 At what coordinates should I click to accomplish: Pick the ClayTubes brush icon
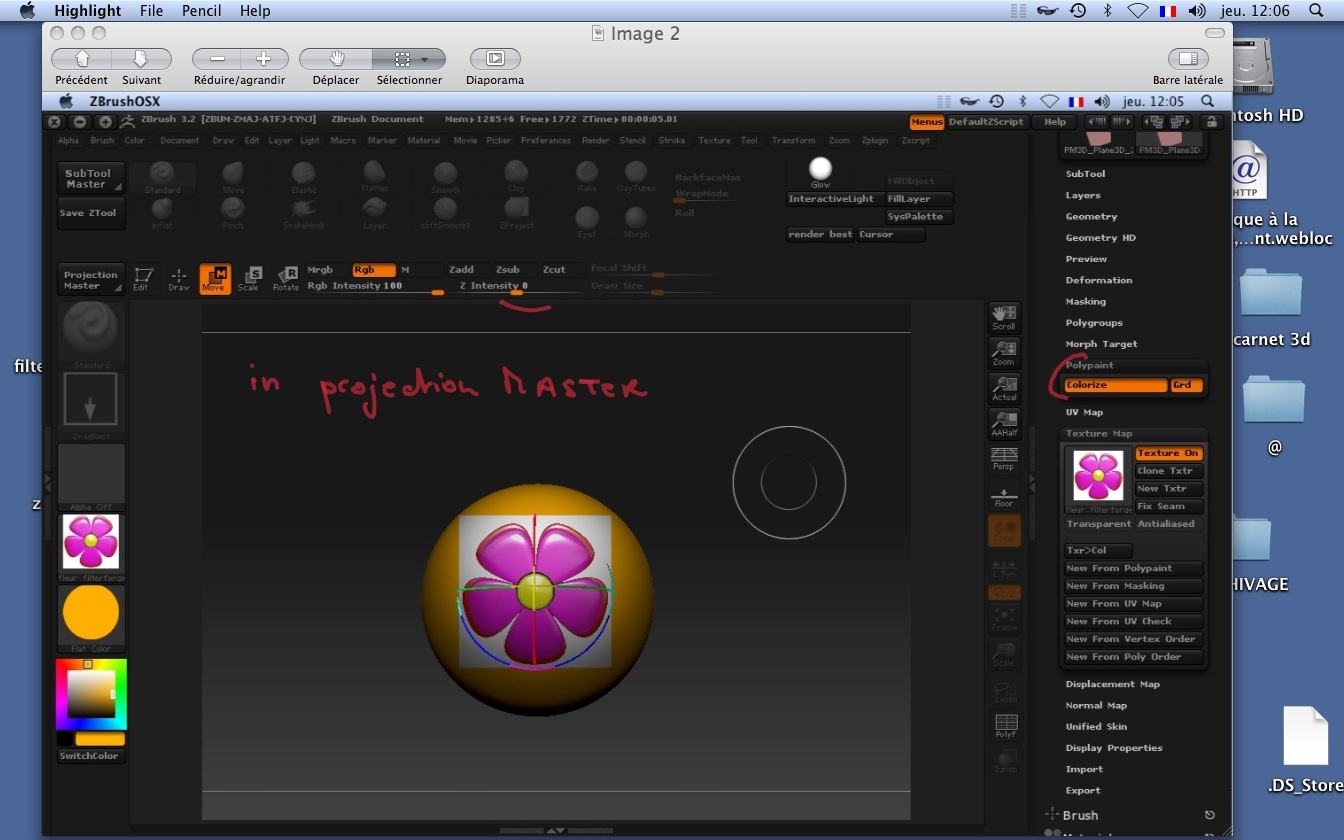pos(636,176)
